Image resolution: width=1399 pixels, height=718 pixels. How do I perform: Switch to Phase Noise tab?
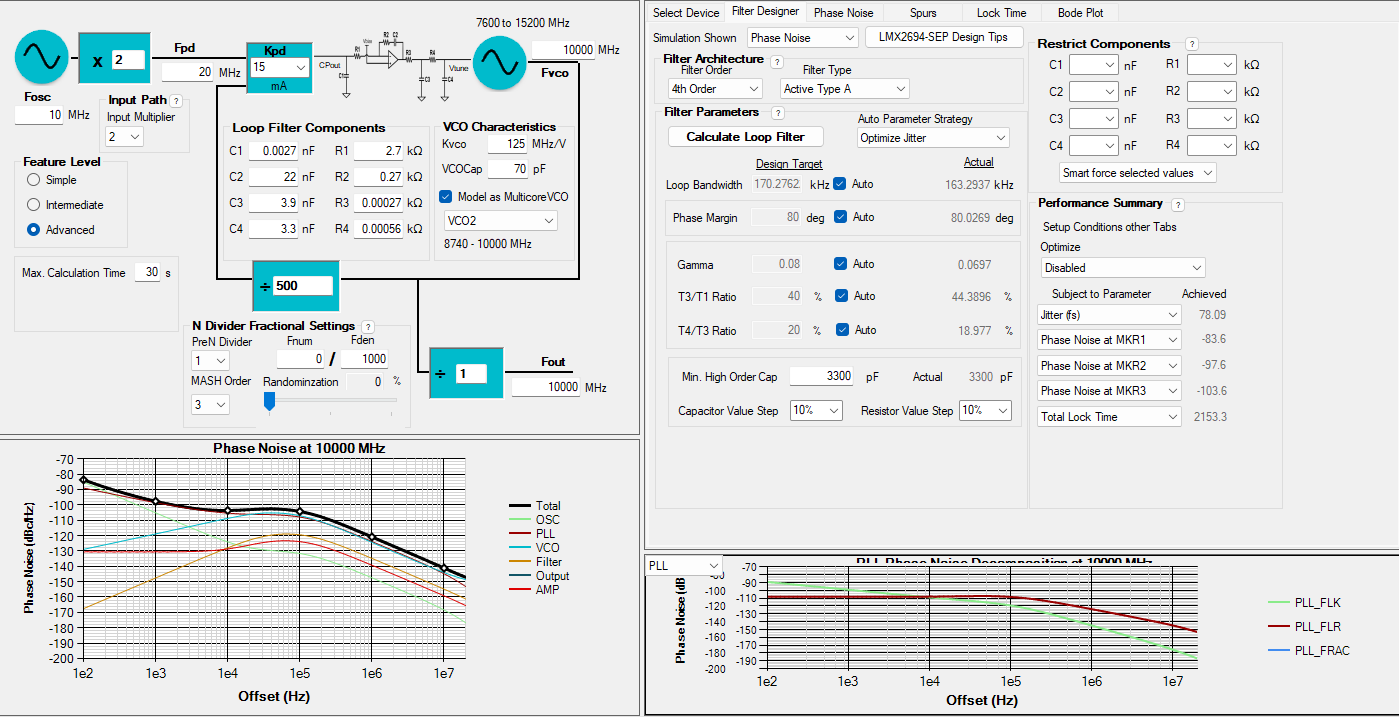tap(843, 13)
